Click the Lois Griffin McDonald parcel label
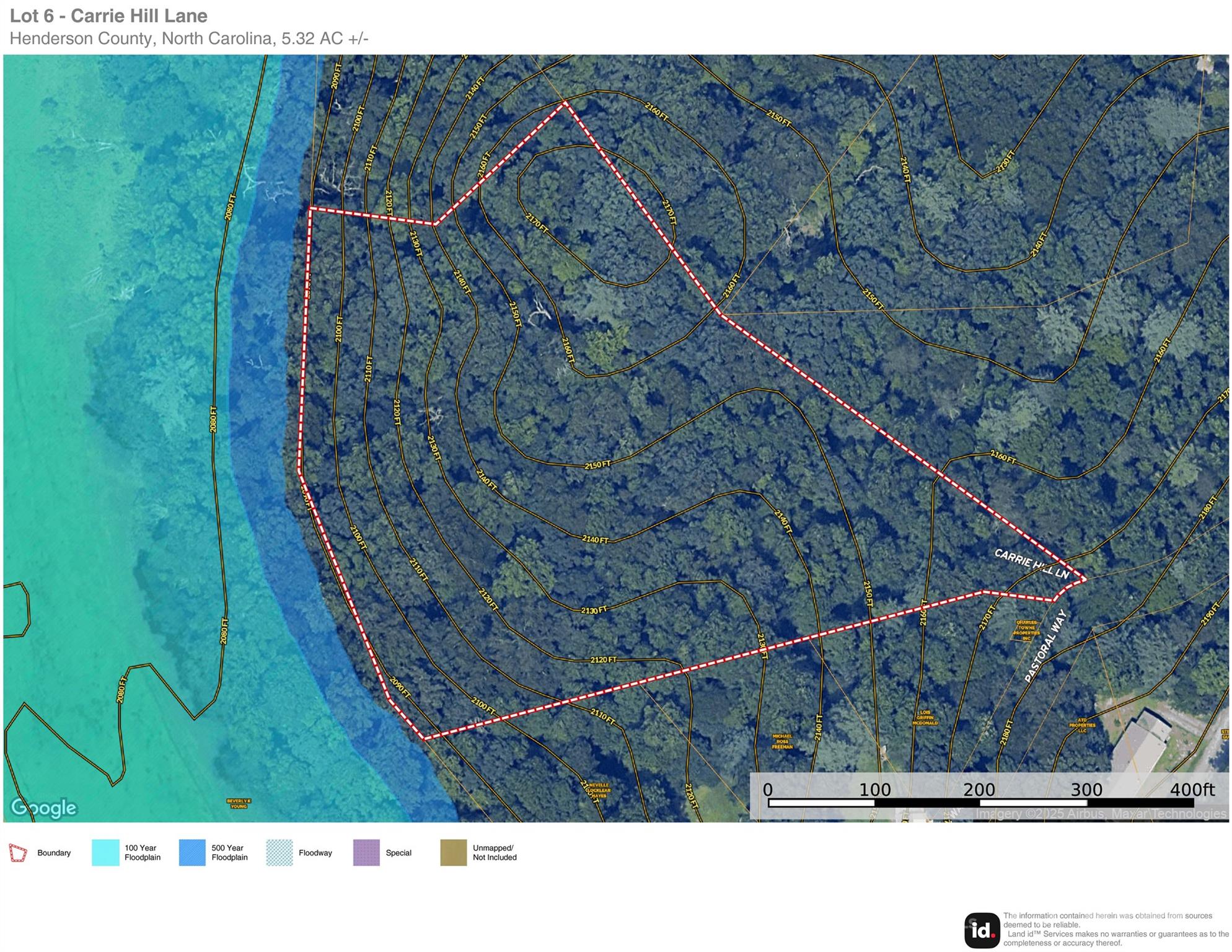The width and height of the screenshot is (1232, 952). tap(925, 718)
